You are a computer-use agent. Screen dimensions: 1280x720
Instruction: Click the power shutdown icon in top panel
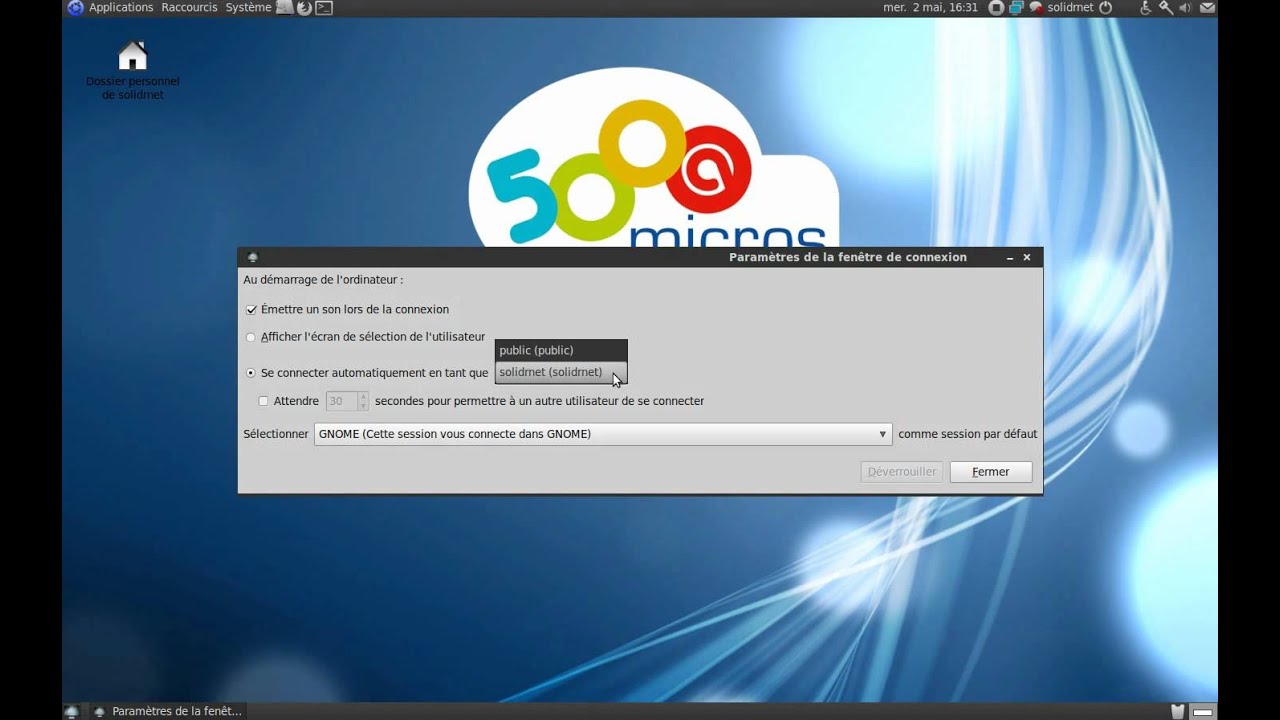[x=1105, y=8]
